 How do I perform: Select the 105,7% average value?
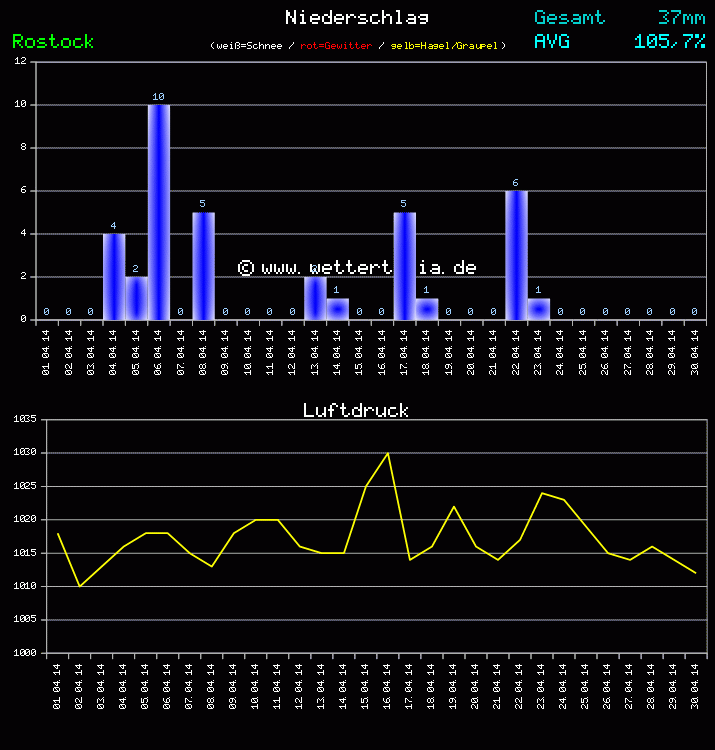point(669,41)
